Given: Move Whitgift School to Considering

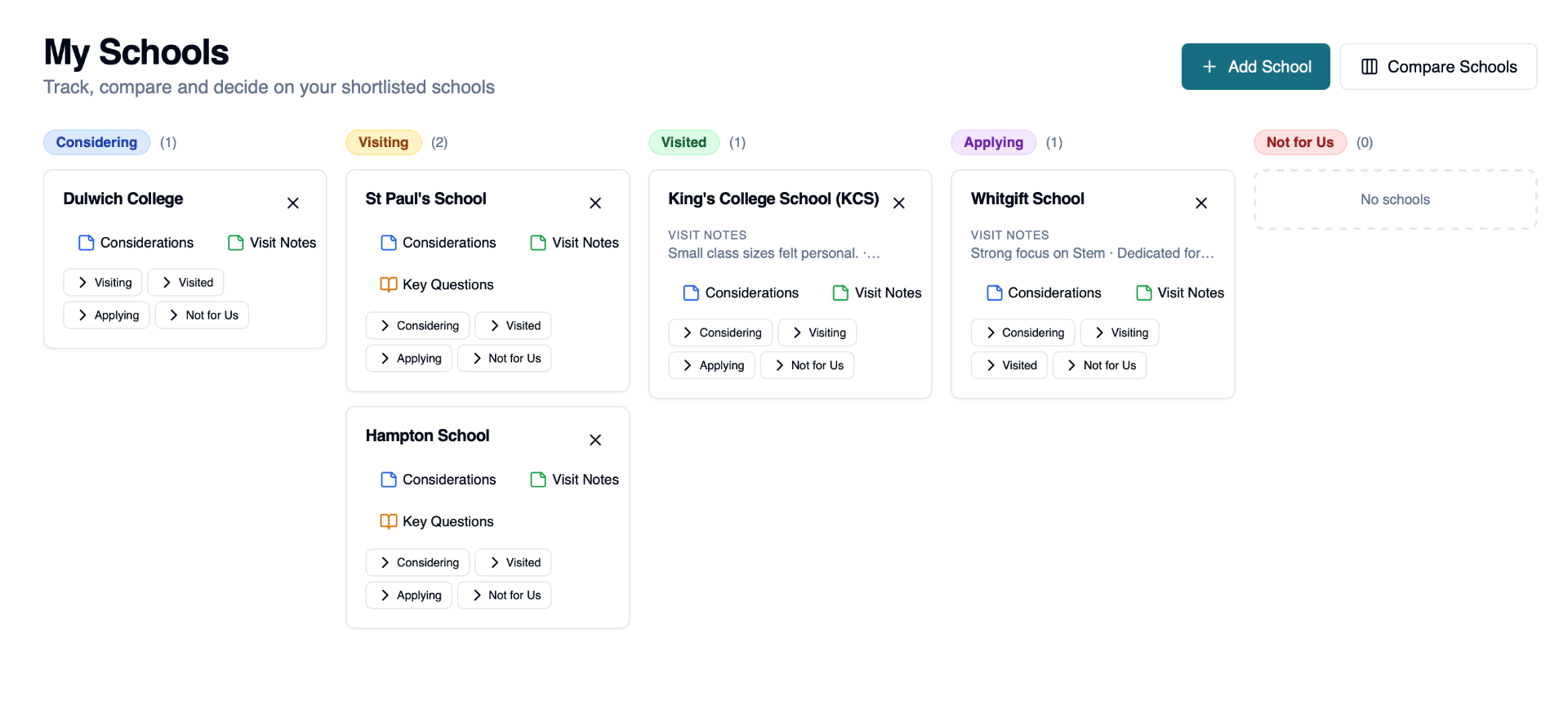Looking at the screenshot, I should pyautogui.click(x=1023, y=333).
